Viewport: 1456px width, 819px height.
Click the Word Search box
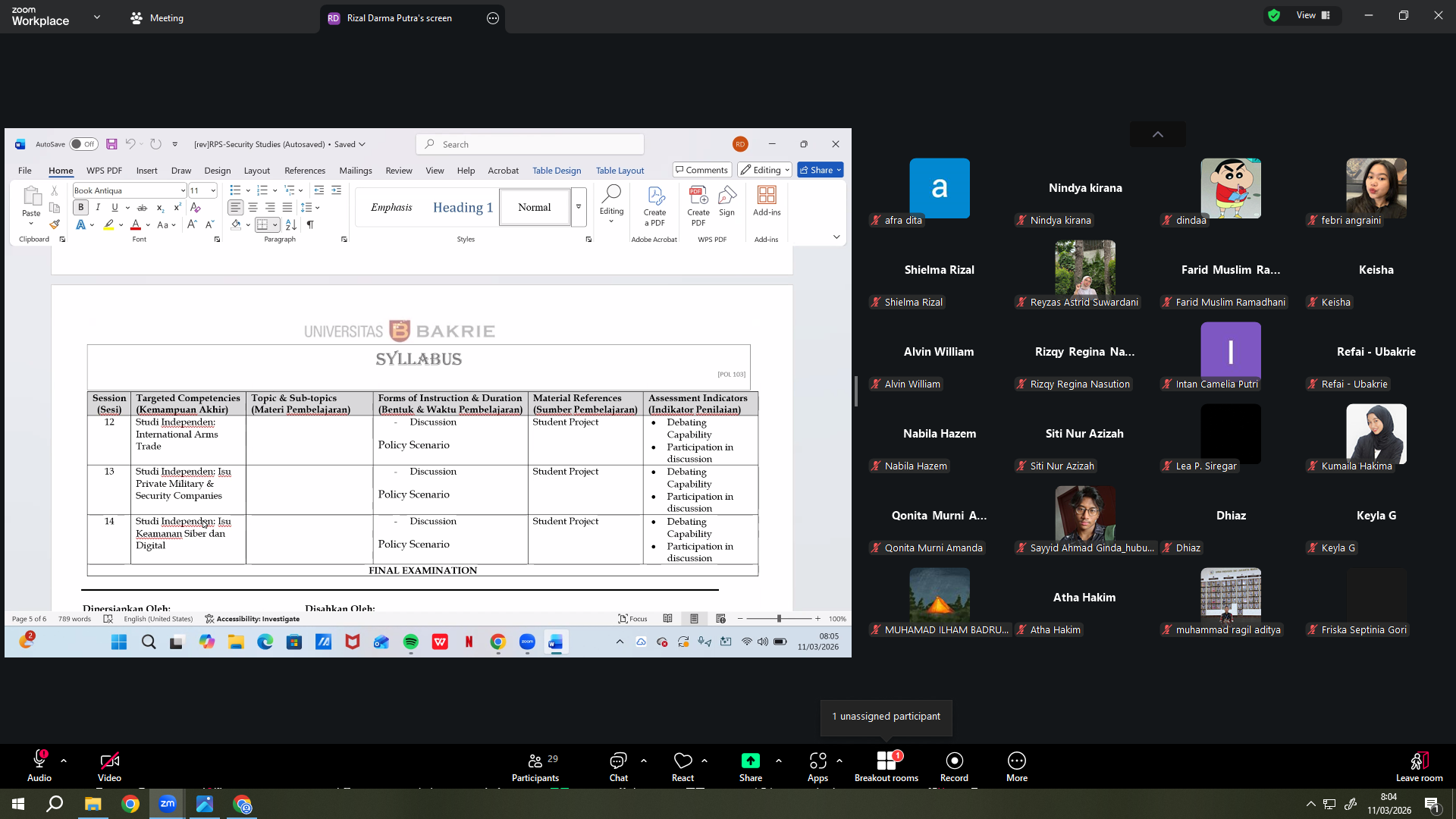pos(530,144)
